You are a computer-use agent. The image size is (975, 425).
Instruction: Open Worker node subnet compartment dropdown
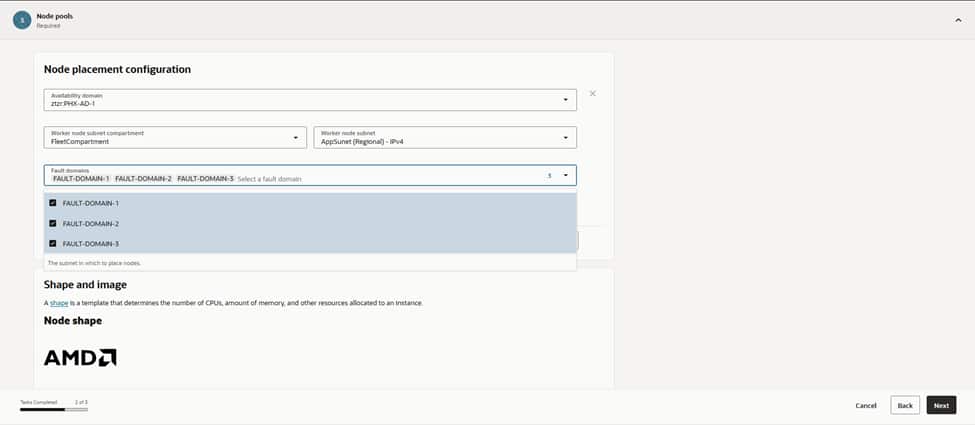(175, 138)
